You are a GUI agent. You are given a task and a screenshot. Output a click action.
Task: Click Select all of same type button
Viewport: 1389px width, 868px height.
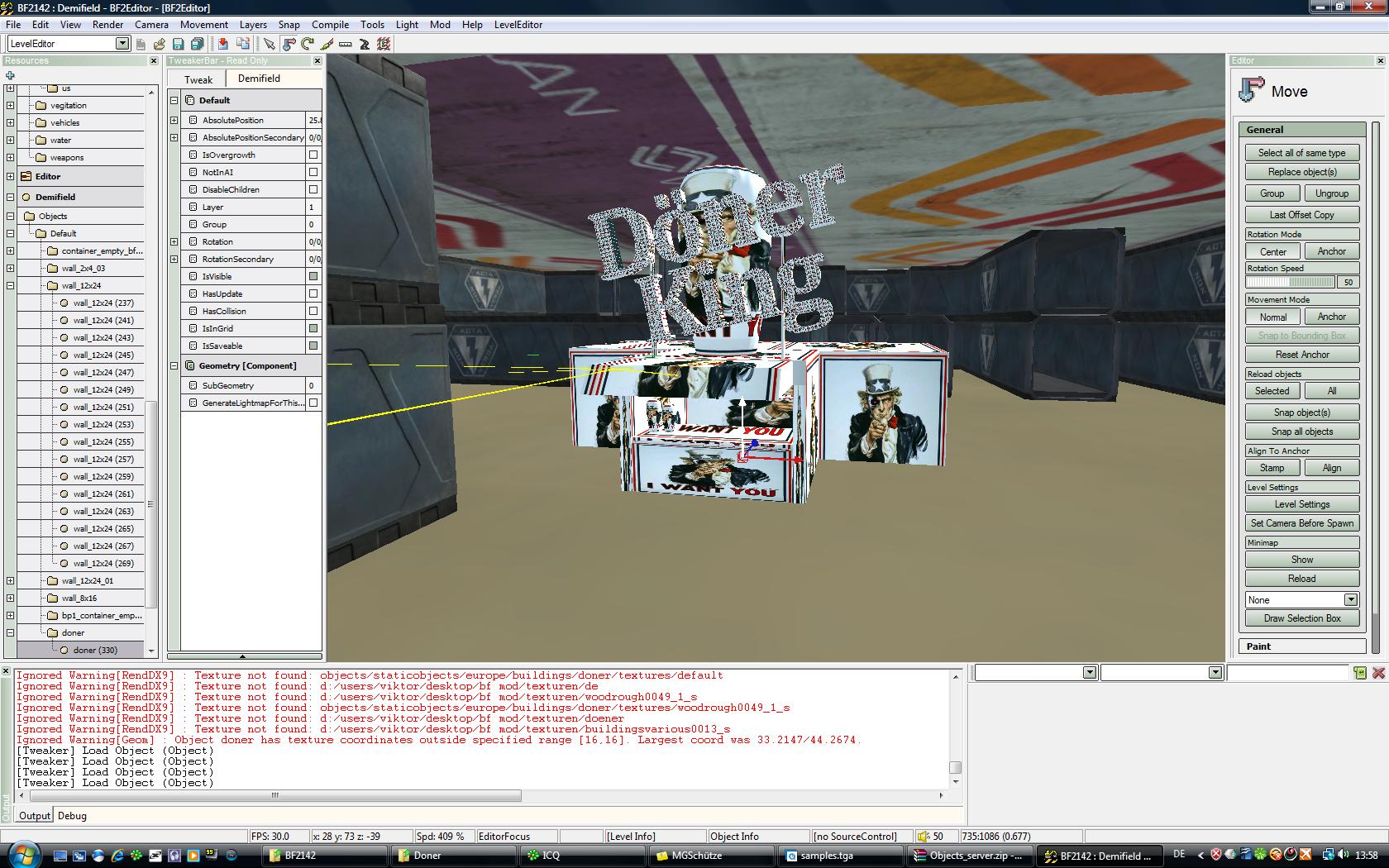[x=1302, y=153]
